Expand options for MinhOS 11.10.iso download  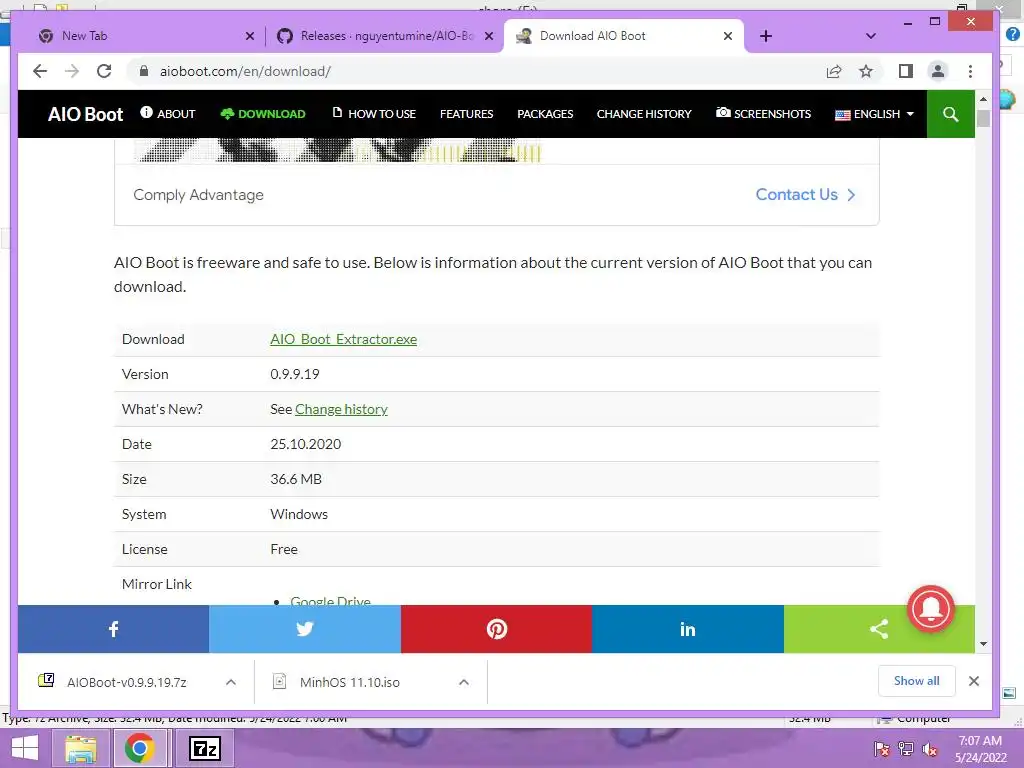(x=464, y=682)
